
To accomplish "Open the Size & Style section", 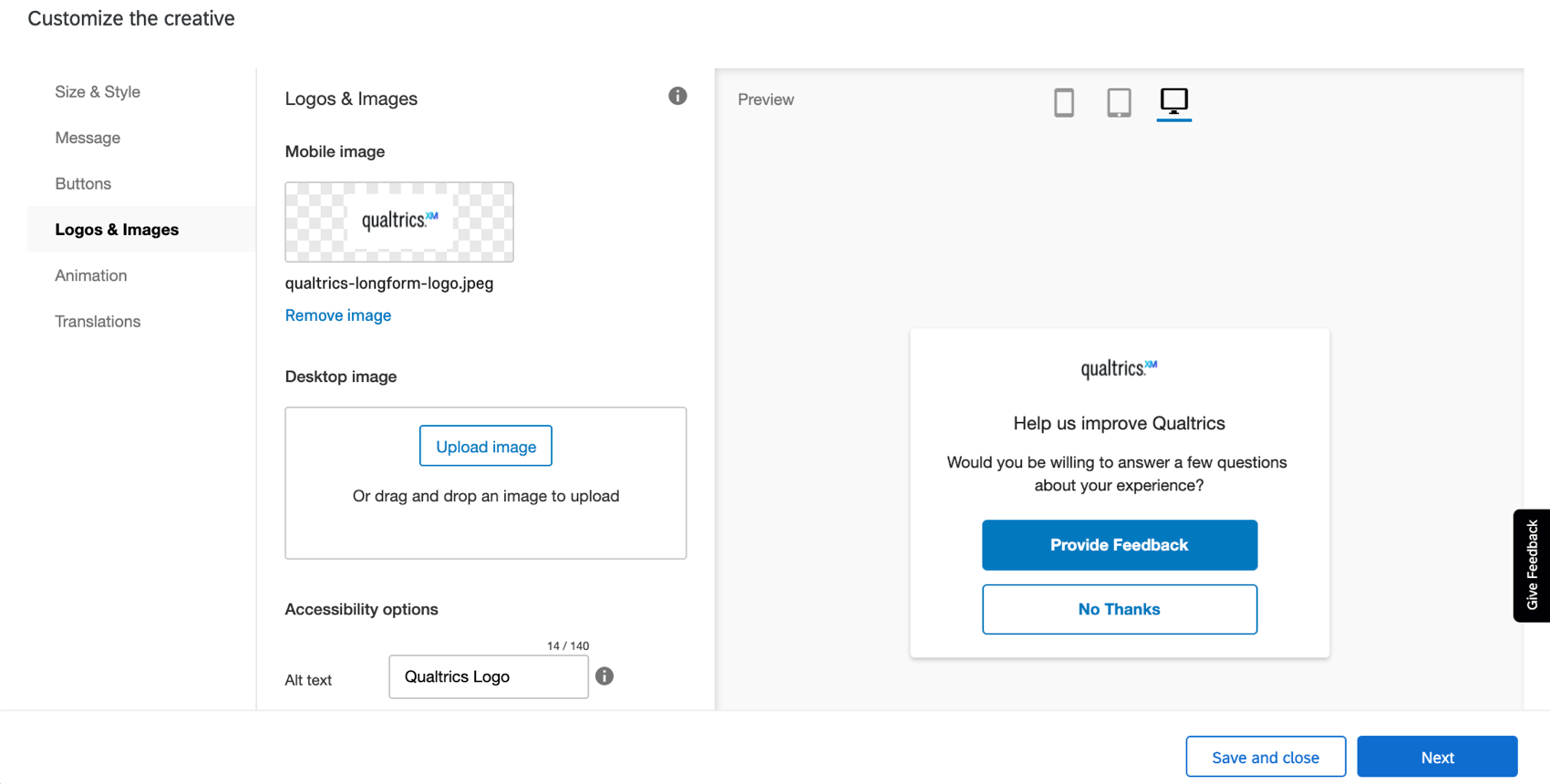I will (x=97, y=91).
